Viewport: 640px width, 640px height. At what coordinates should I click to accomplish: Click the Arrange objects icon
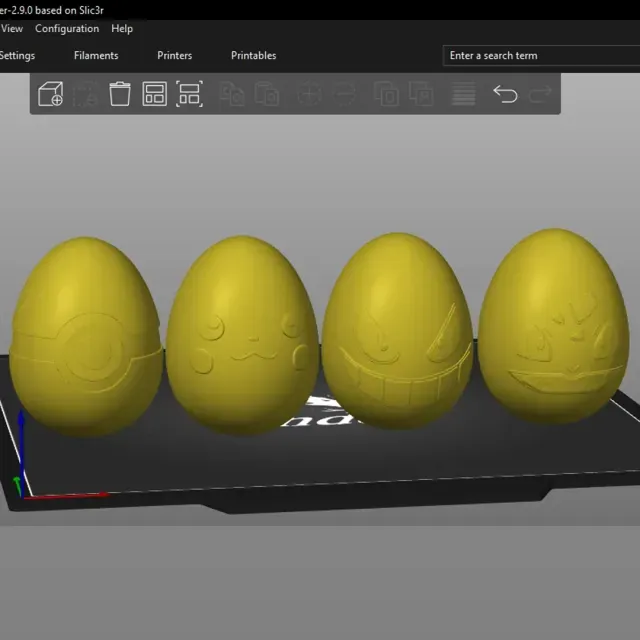point(155,94)
